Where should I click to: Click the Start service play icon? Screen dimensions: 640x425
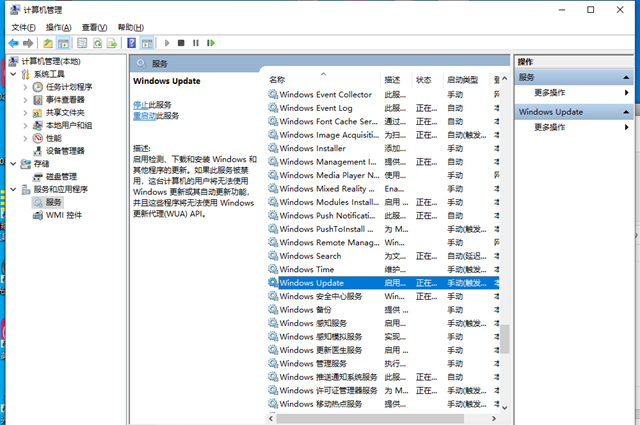pyautogui.click(x=167, y=43)
